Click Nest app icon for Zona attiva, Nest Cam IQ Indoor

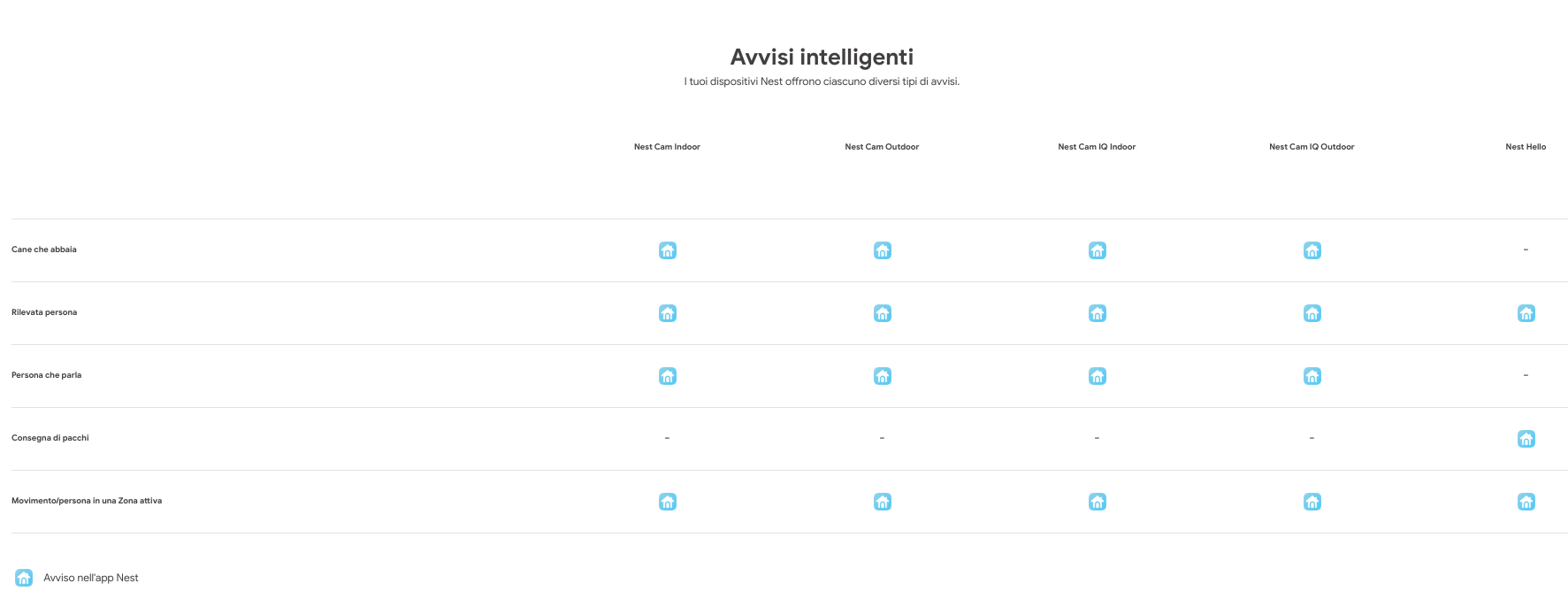[x=1097, y=502]
